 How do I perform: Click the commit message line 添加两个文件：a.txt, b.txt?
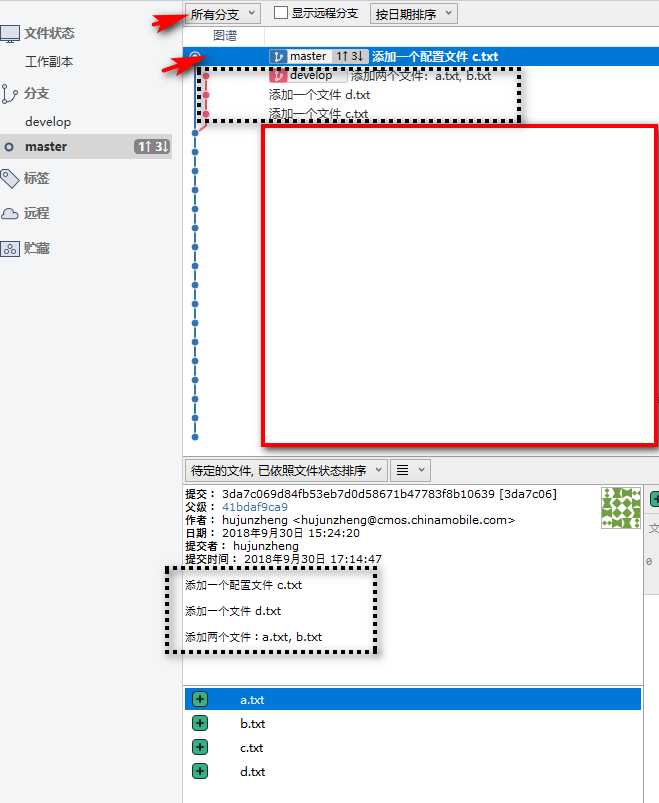click(x=253, y=637)
